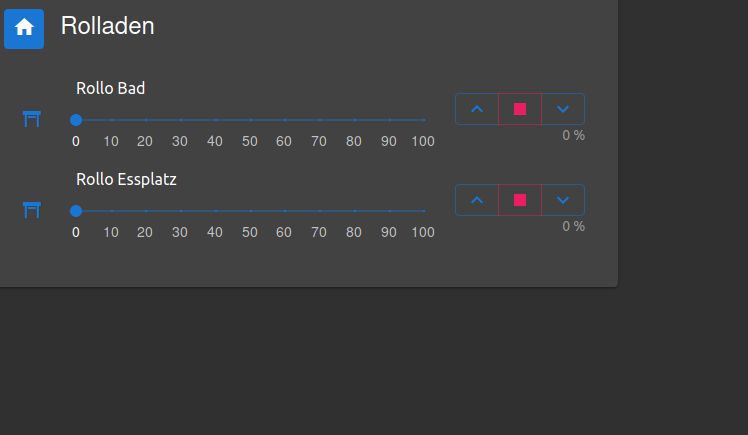Click the Rollo Essplatz slider handle

(76, 211)
